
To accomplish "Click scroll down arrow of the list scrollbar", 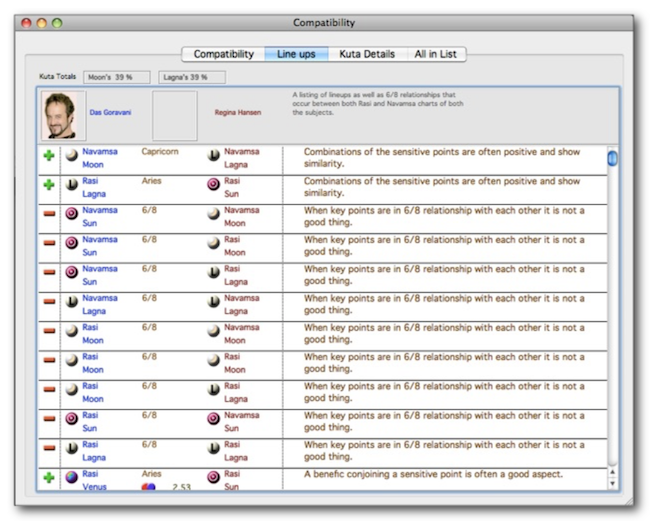I will (612, 483).
